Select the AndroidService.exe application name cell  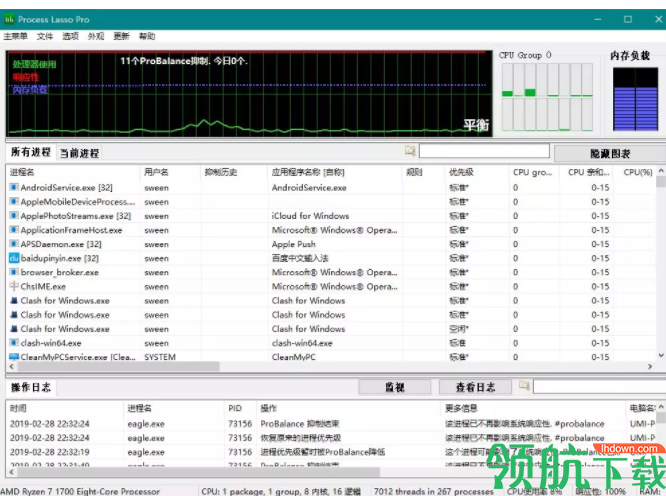click(309, 188)
